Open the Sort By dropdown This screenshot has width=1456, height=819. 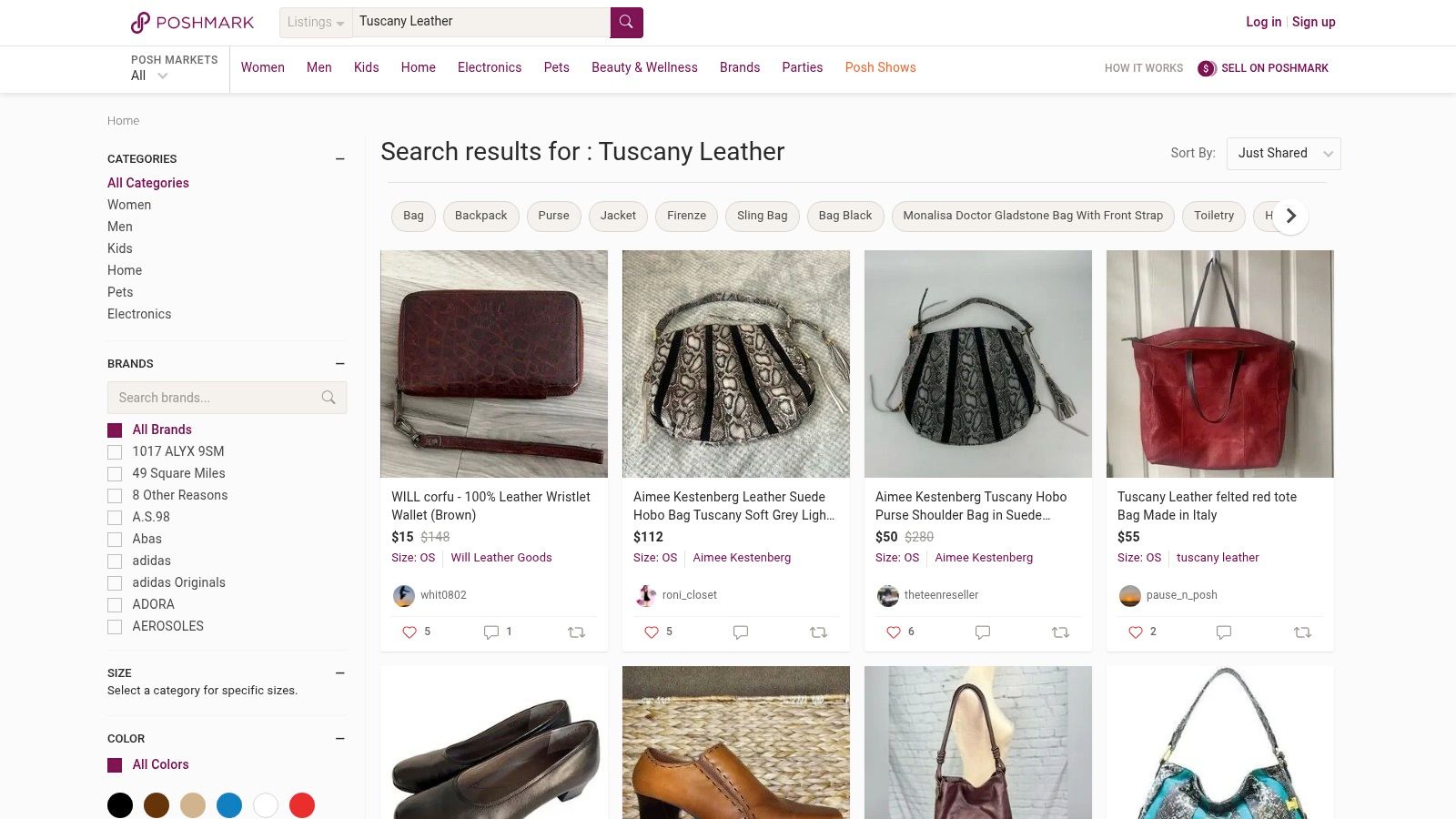1283,153
